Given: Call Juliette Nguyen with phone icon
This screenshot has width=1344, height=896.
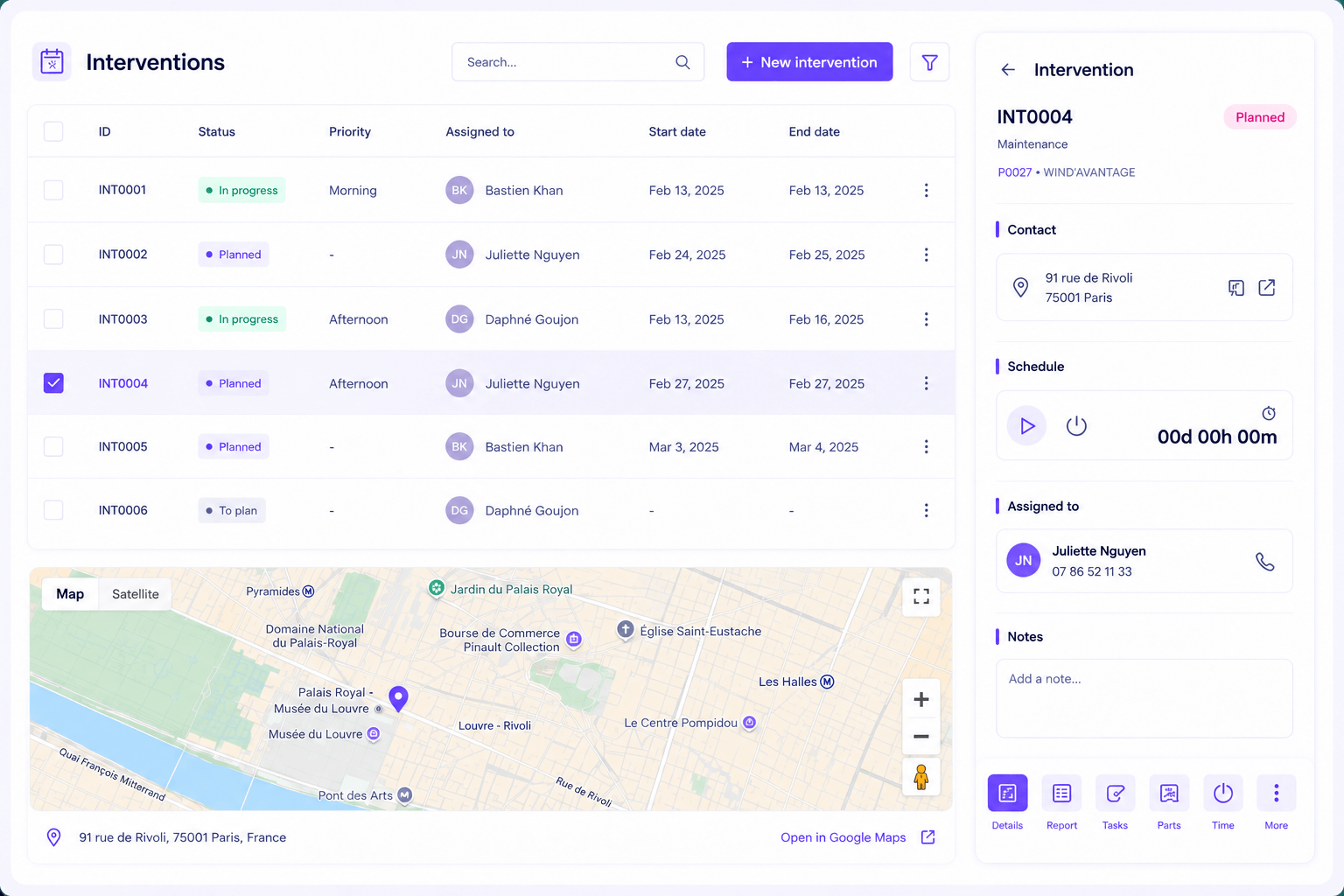Looking at the screenshot, I should (1265, 562).
